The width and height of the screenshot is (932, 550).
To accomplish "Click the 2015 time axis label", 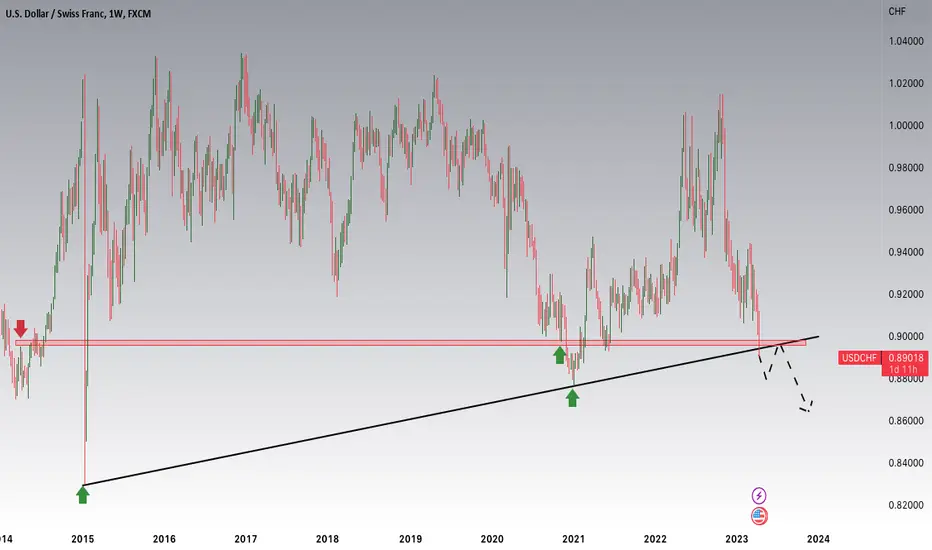I will [83, 539].
